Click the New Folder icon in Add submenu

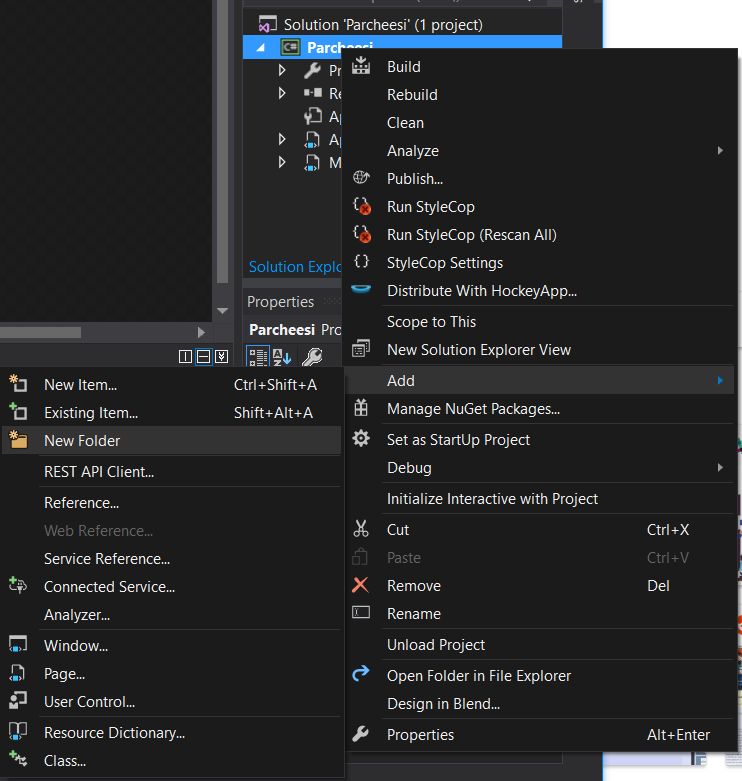[x=18, y=440]
